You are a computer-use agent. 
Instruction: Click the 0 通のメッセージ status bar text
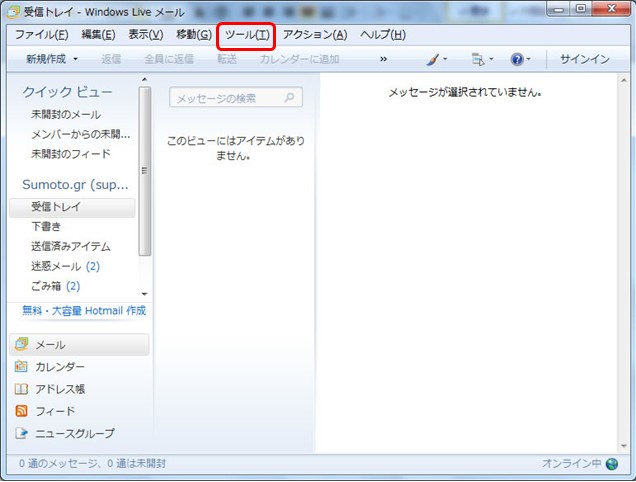pos(92,463)
